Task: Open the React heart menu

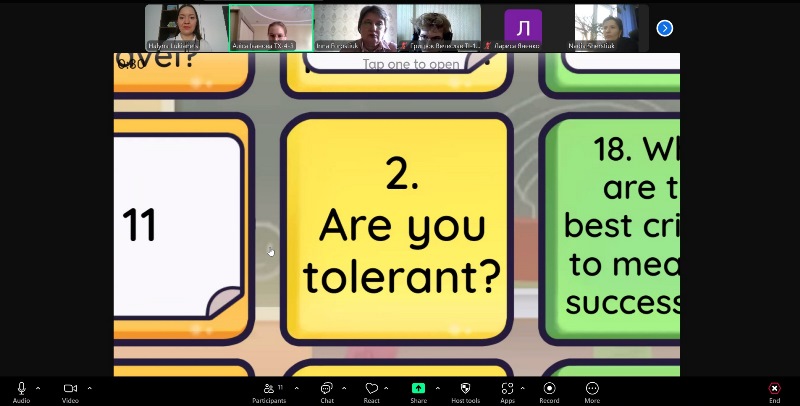Action: [x=371, y=392]
